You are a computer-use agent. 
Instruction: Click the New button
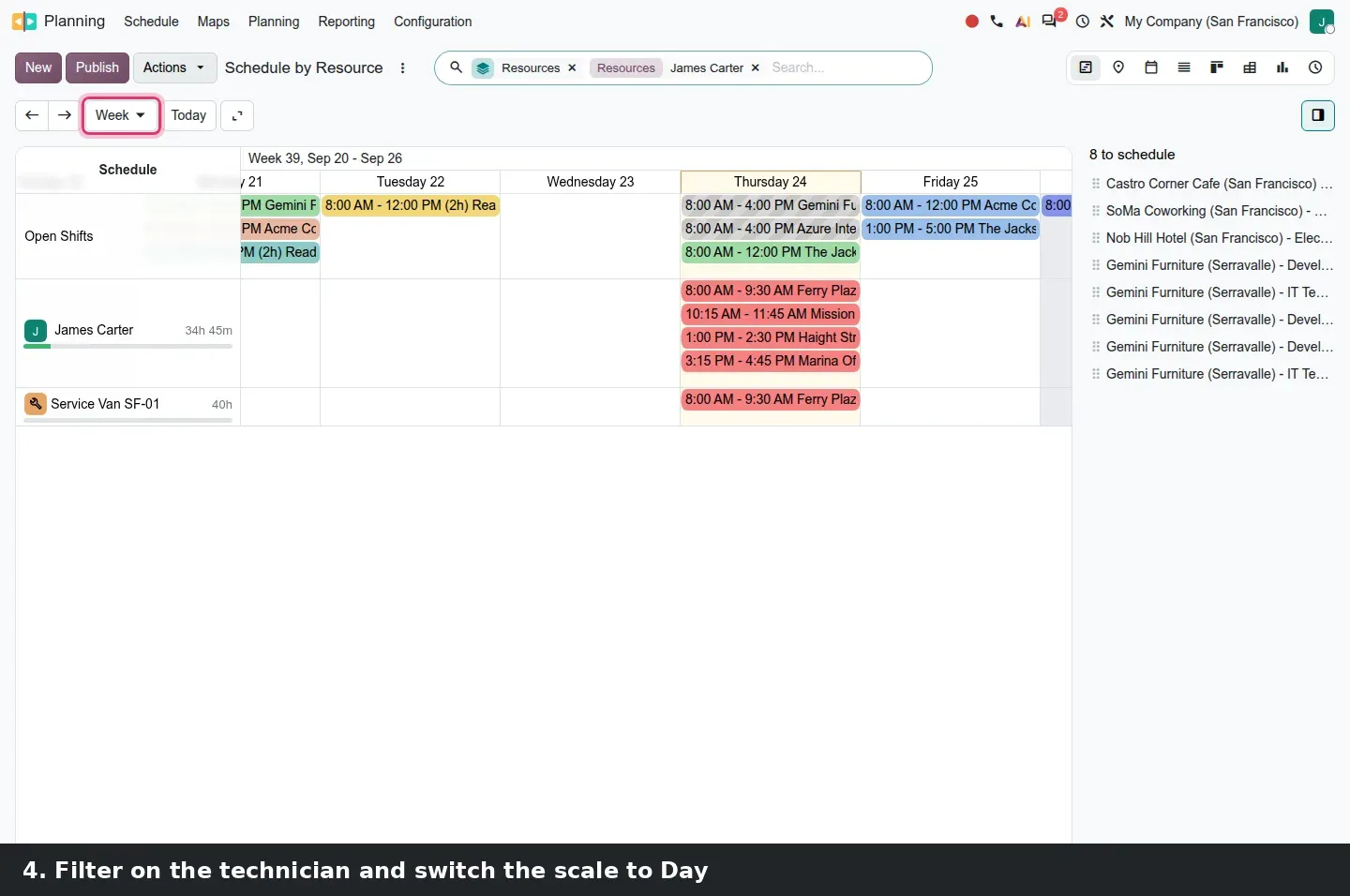(38, 67)
